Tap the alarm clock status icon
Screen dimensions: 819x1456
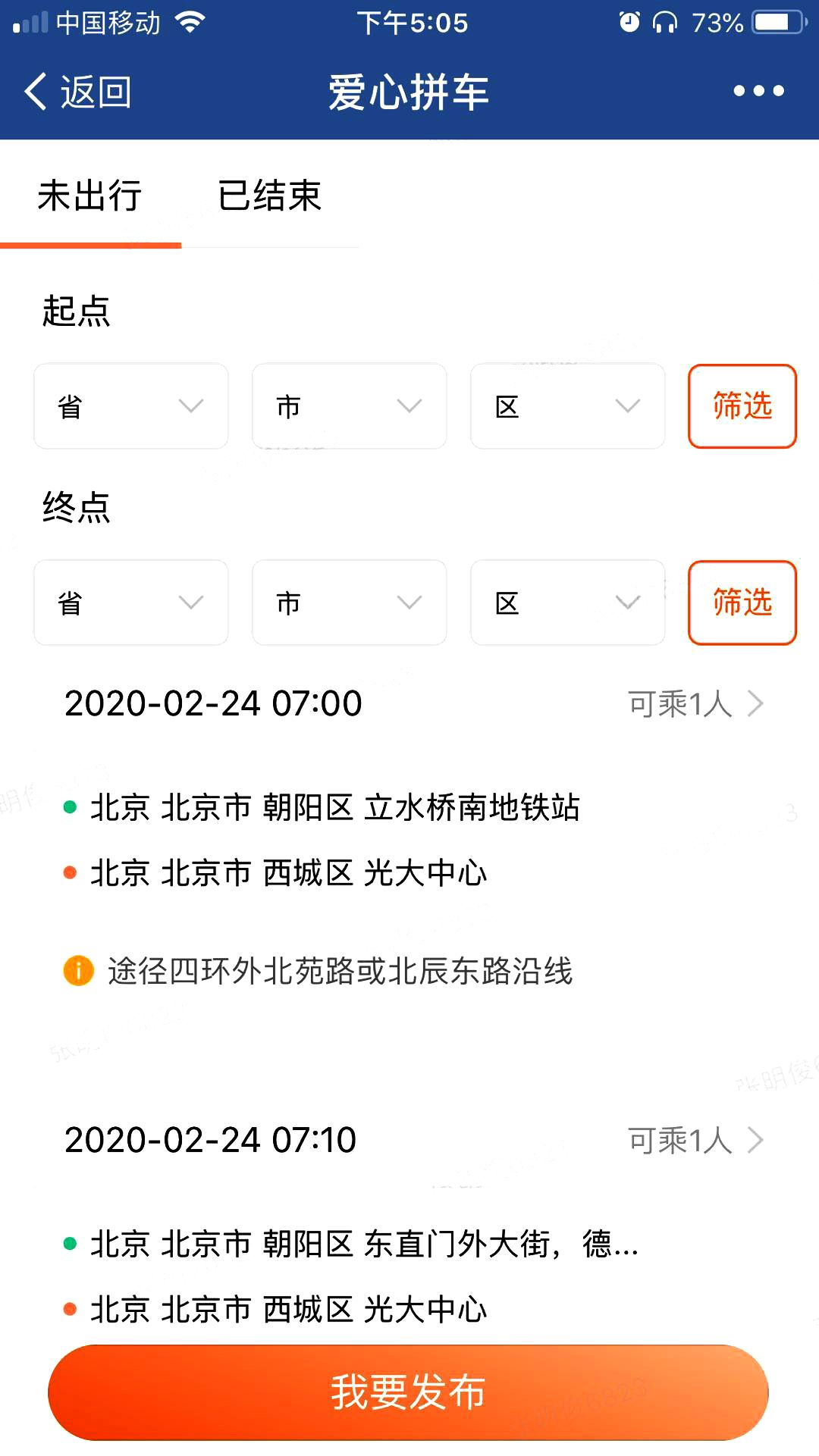(x=629, y=23)
